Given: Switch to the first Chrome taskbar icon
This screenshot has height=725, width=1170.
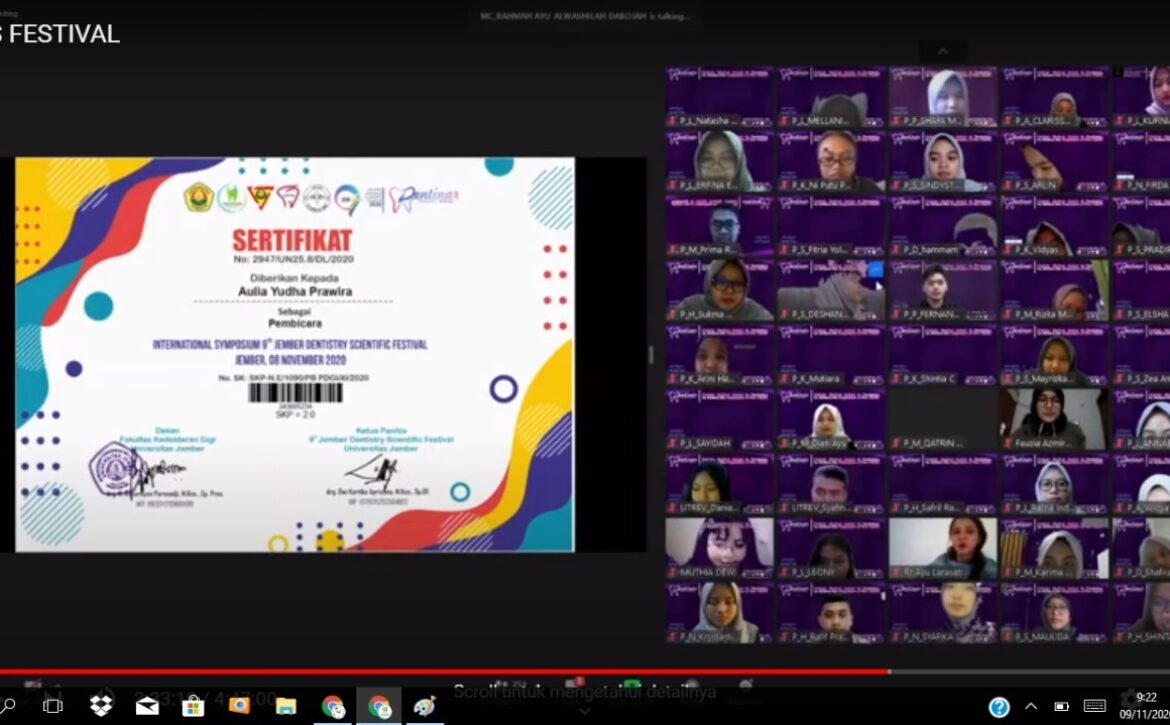Looking at the screenshot, I should click(x=333, y=706).
